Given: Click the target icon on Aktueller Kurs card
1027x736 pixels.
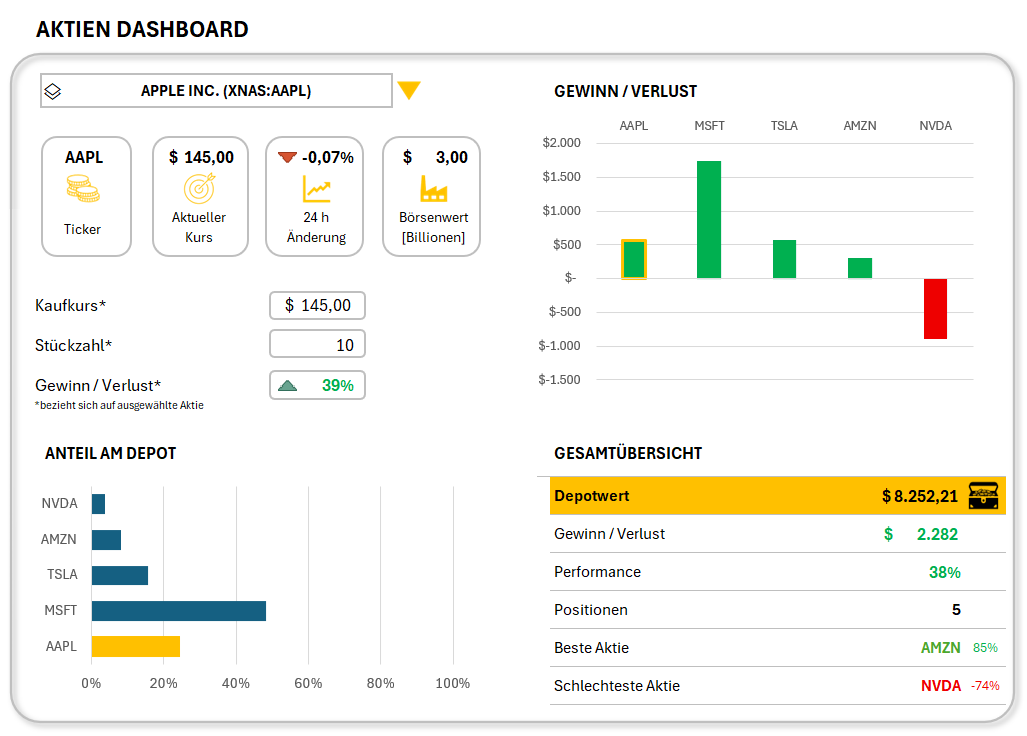Looking at the screenshot, I should tap(199, 189).
